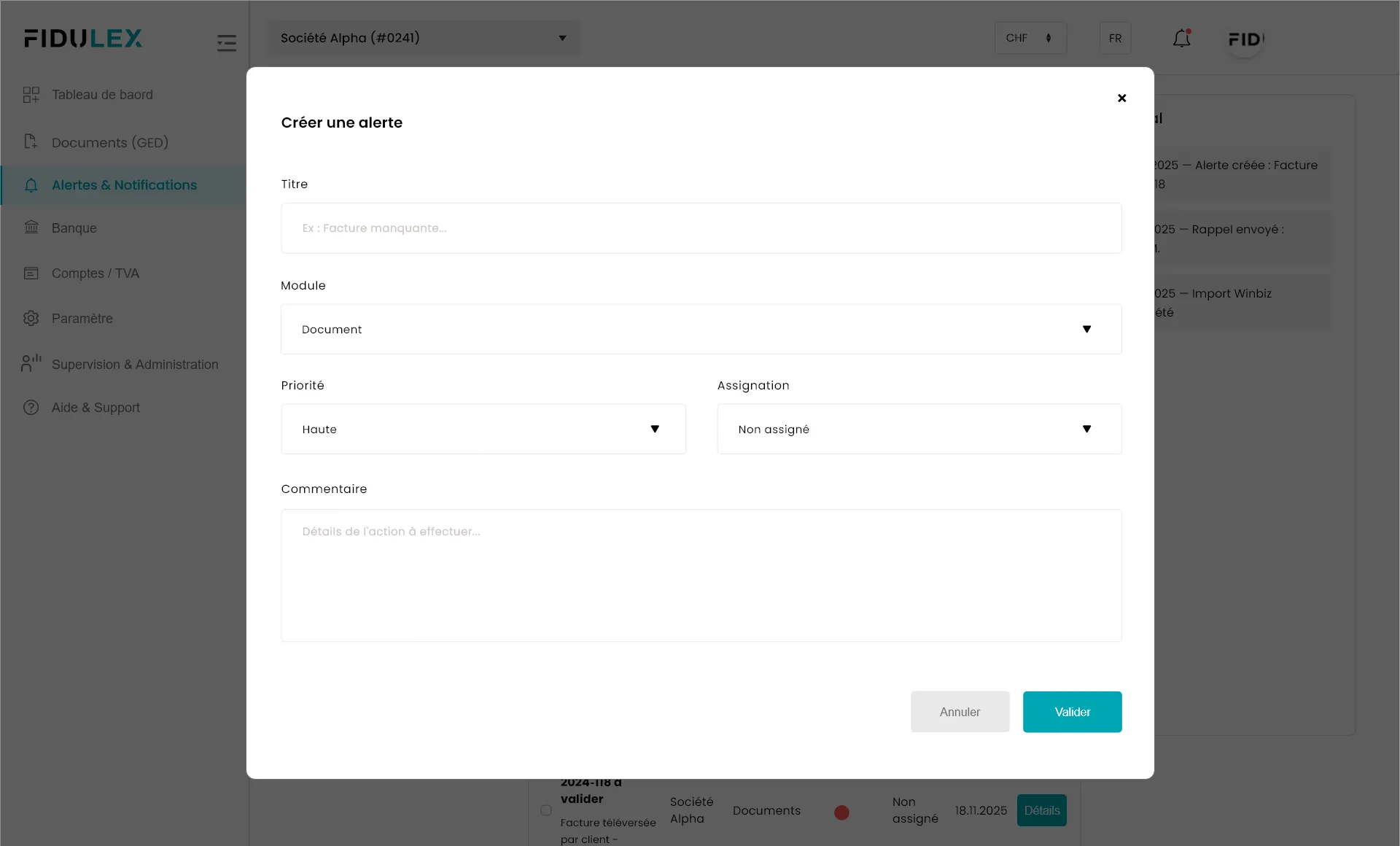Click the notification bell icon
Screen dimensions: 1400x846
pyautogui.click(x=1181, y=39)
